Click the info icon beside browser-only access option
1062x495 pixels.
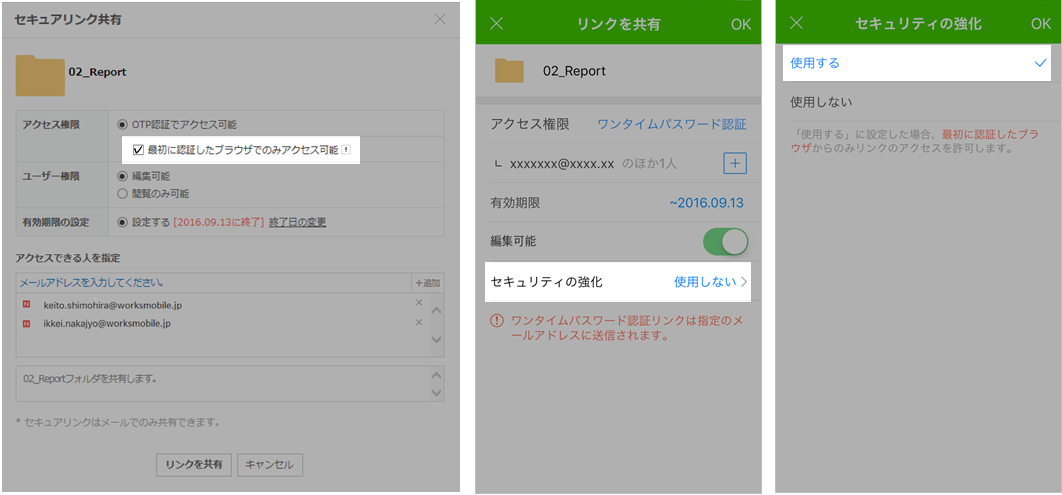(346, 150)
